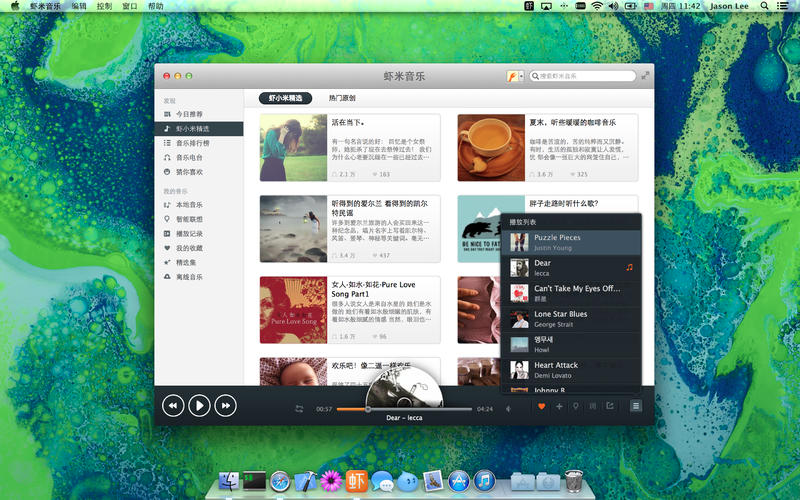Open iTunes from the Dock

[485, 481]
